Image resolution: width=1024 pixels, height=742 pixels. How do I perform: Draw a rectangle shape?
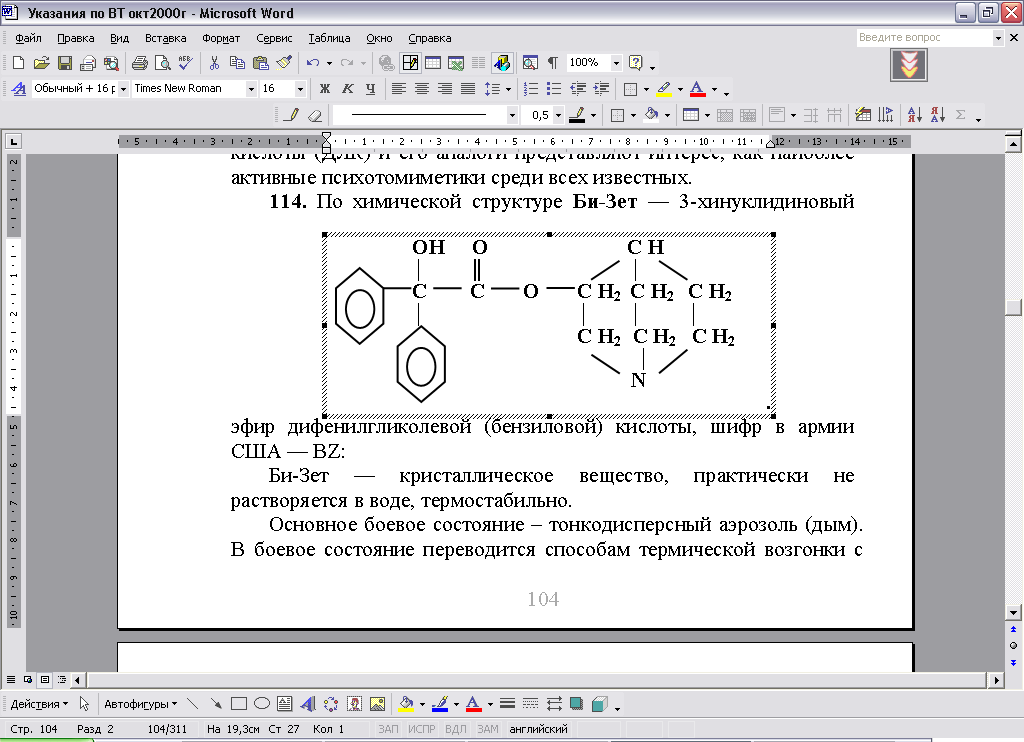pyautogui.click(x=239, y=703)
